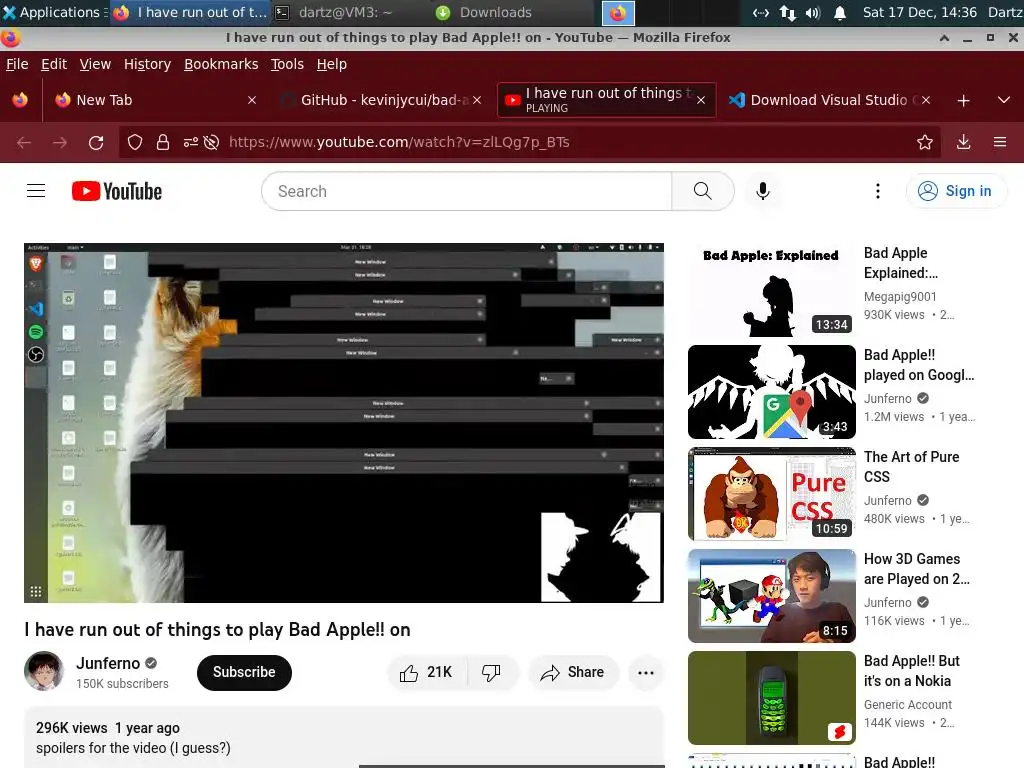Open the Edit menu
1024x768 pixels.
tap(54, 64)
